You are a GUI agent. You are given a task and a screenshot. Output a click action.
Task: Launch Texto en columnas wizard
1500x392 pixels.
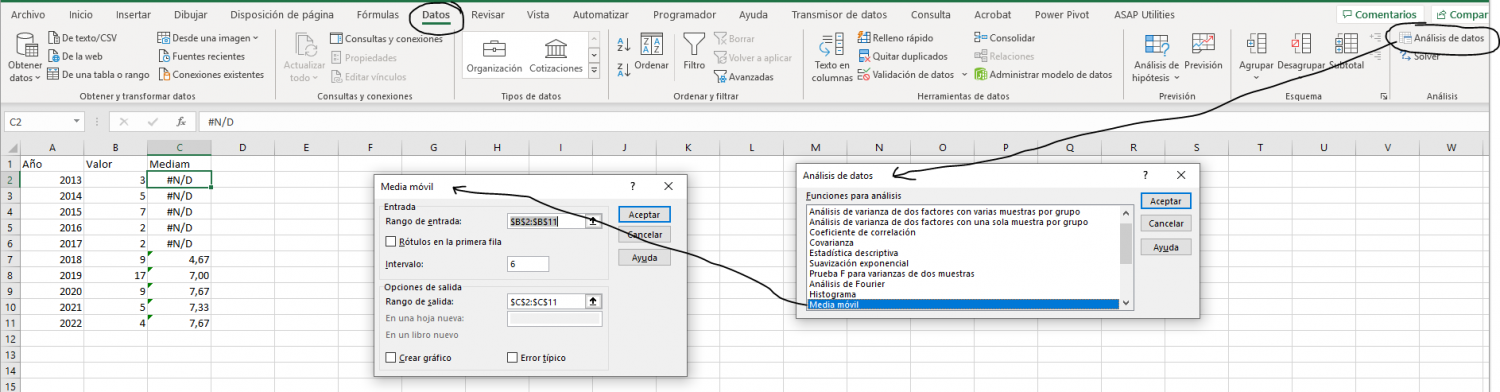(x=832, y=57)
